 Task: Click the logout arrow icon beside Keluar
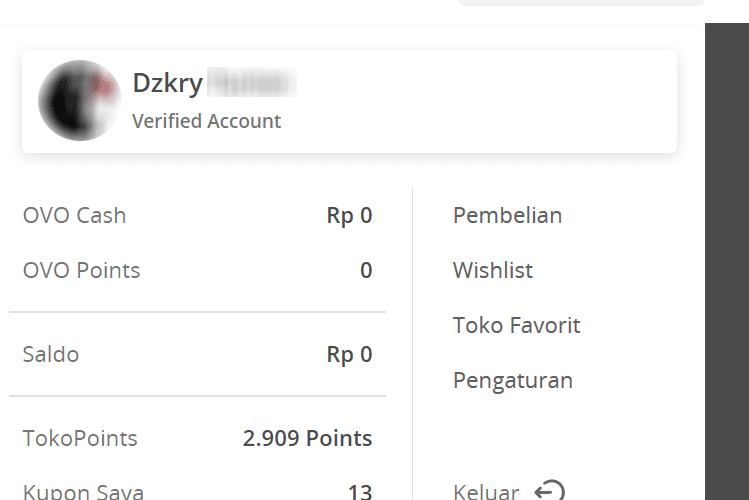coord(550,490)
